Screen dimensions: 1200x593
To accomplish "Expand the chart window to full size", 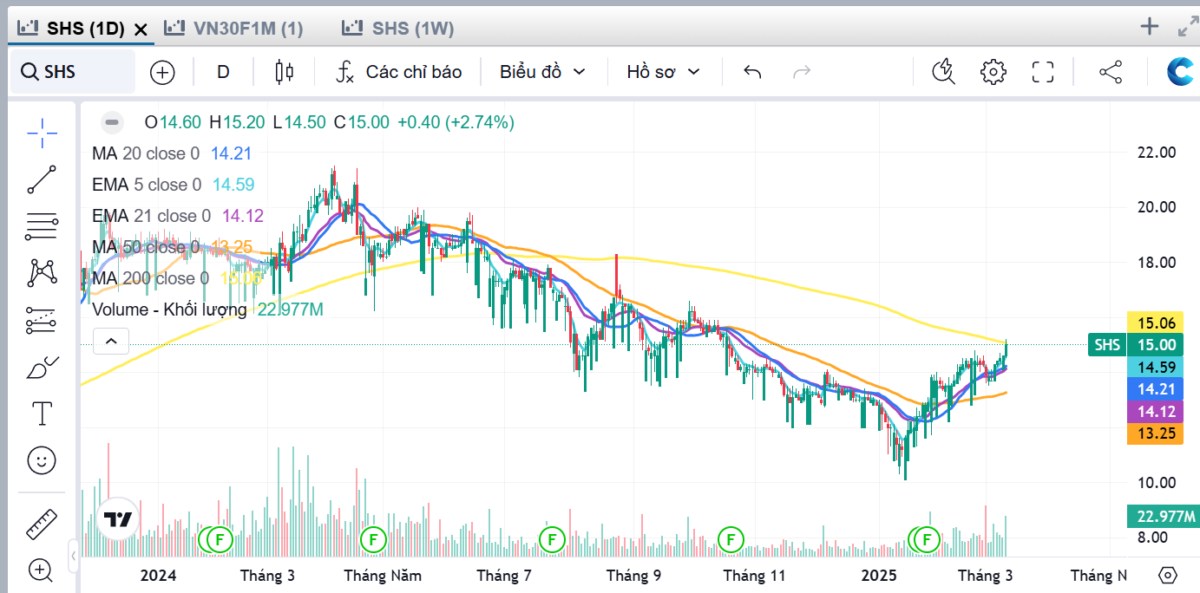I will 1188,27.
